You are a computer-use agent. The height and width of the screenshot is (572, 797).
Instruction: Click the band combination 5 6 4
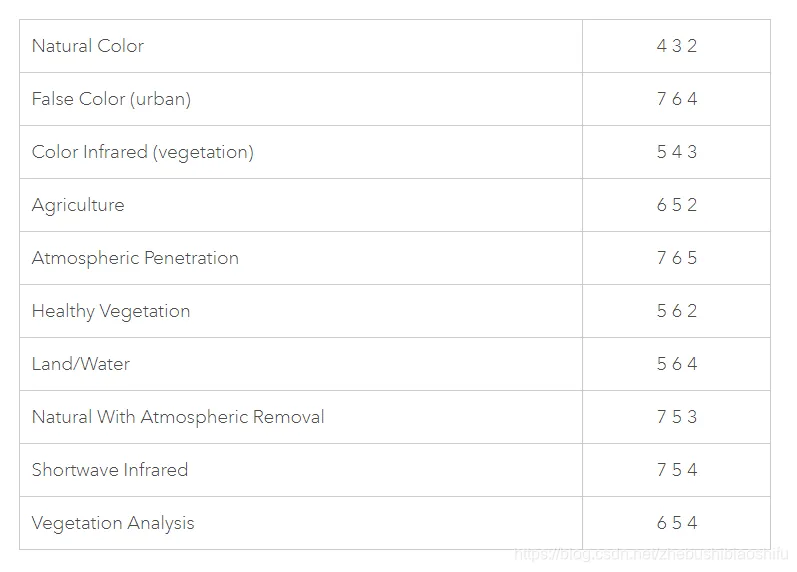[677, 364]
